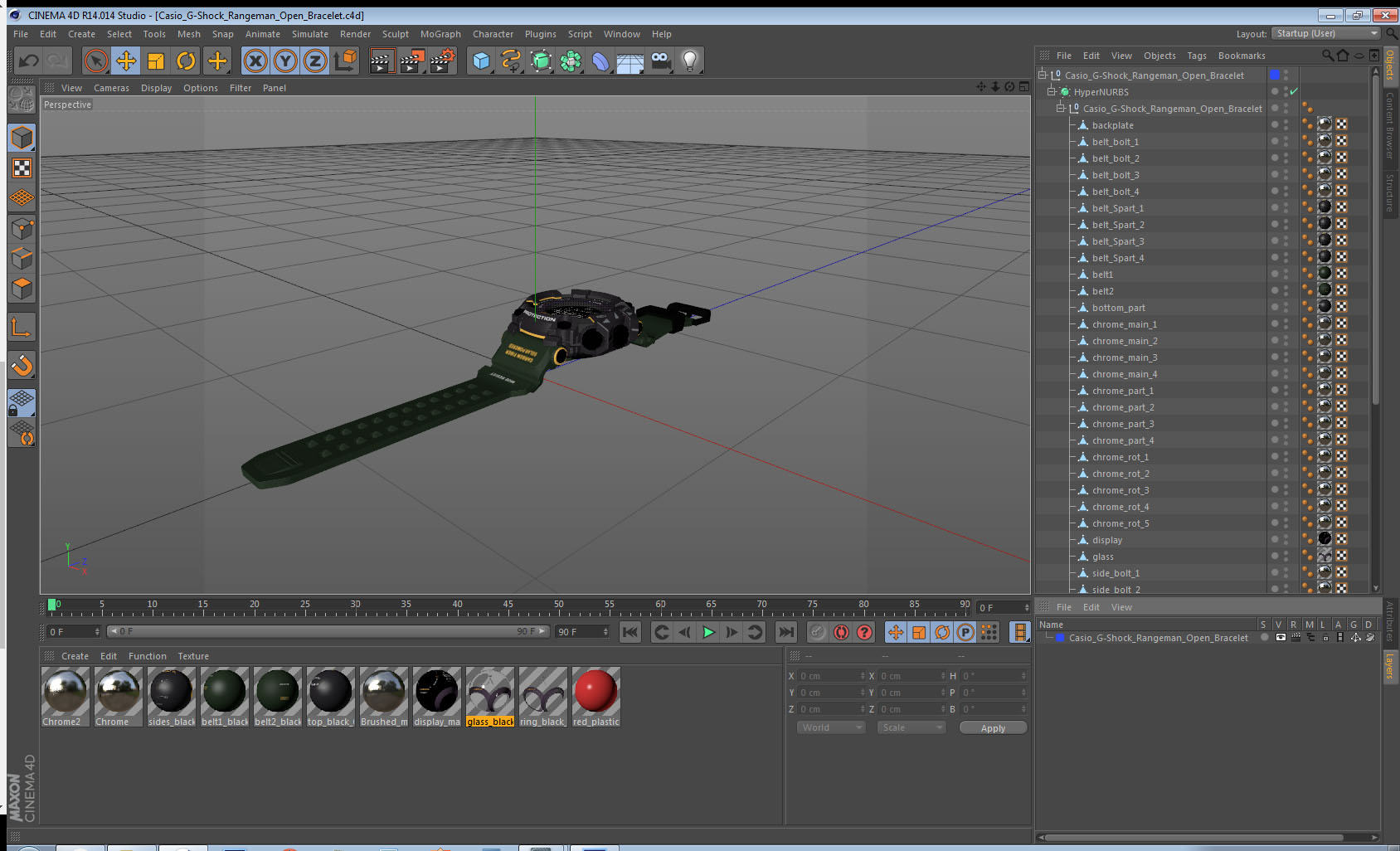Open the HyperNURBS generator icon

point(541,61)
